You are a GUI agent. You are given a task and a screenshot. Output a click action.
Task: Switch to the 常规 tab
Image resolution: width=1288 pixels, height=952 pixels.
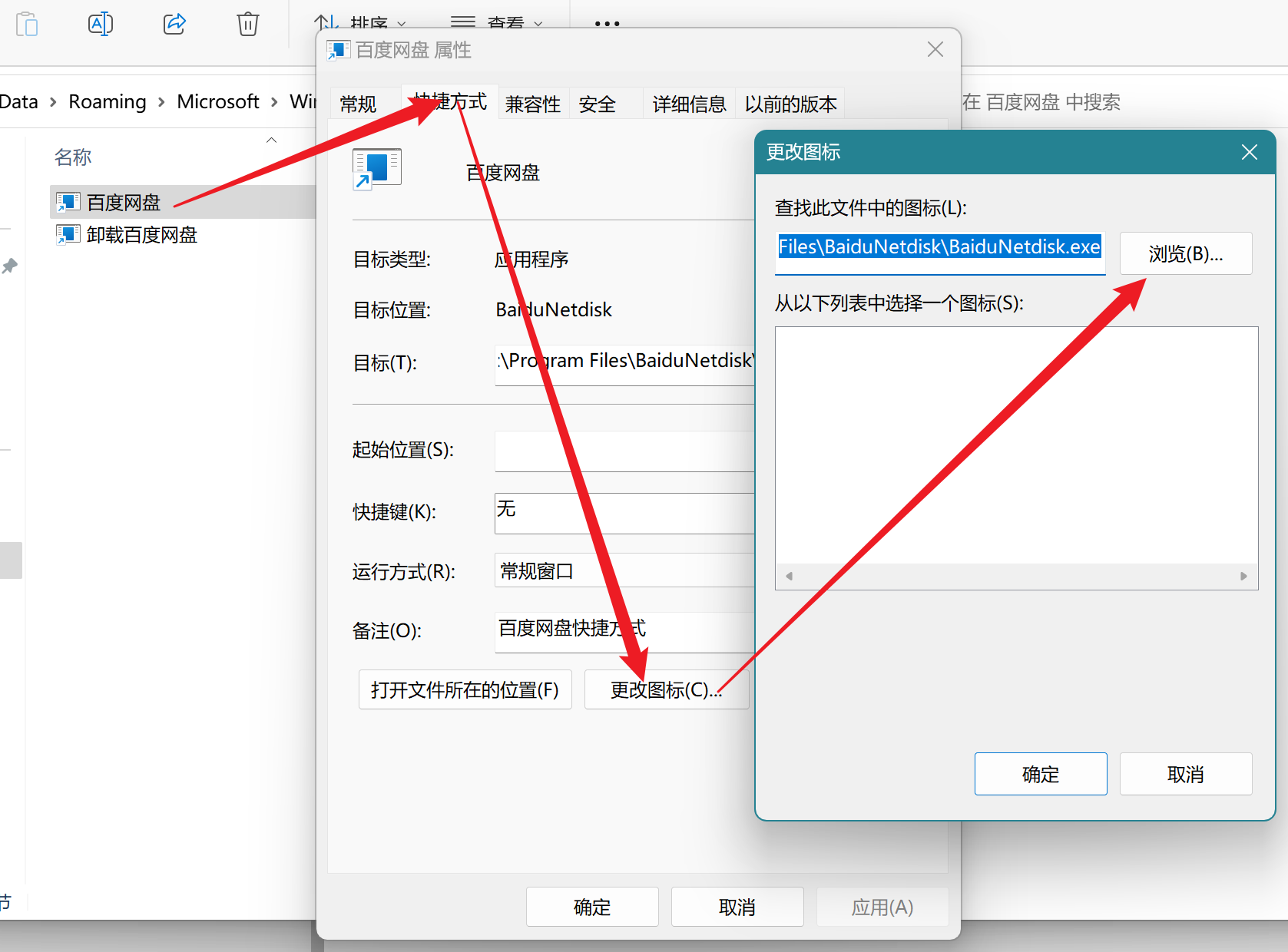(x=358, y=104)
